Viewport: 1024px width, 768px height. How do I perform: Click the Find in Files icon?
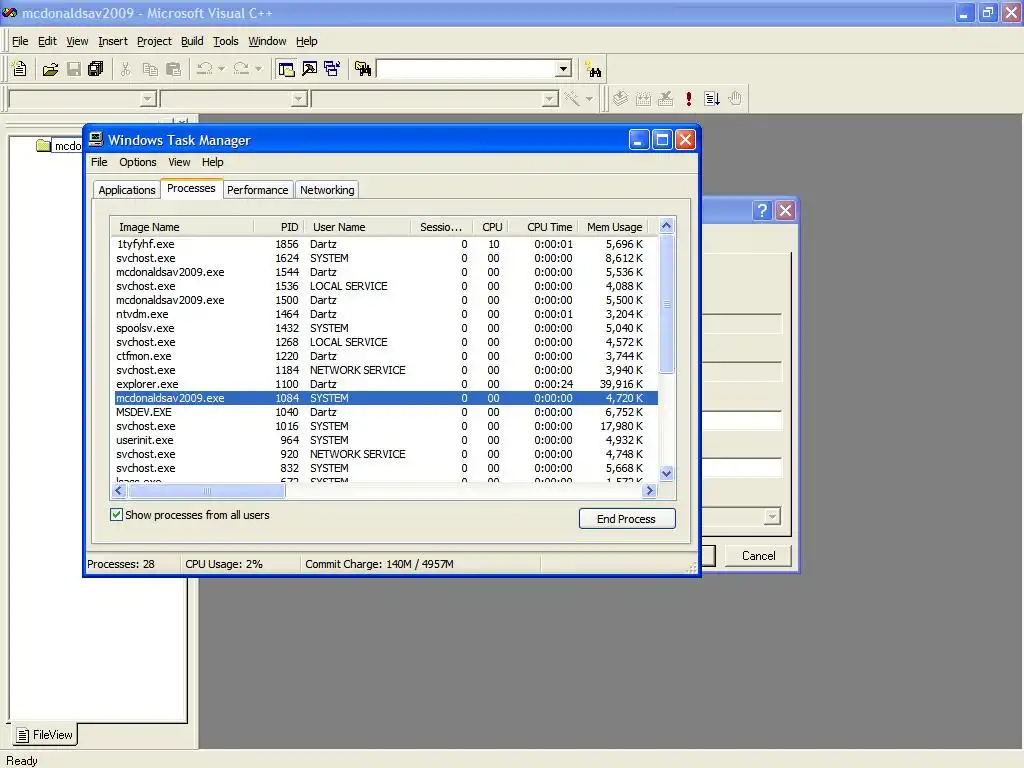[x=362, y=69]
